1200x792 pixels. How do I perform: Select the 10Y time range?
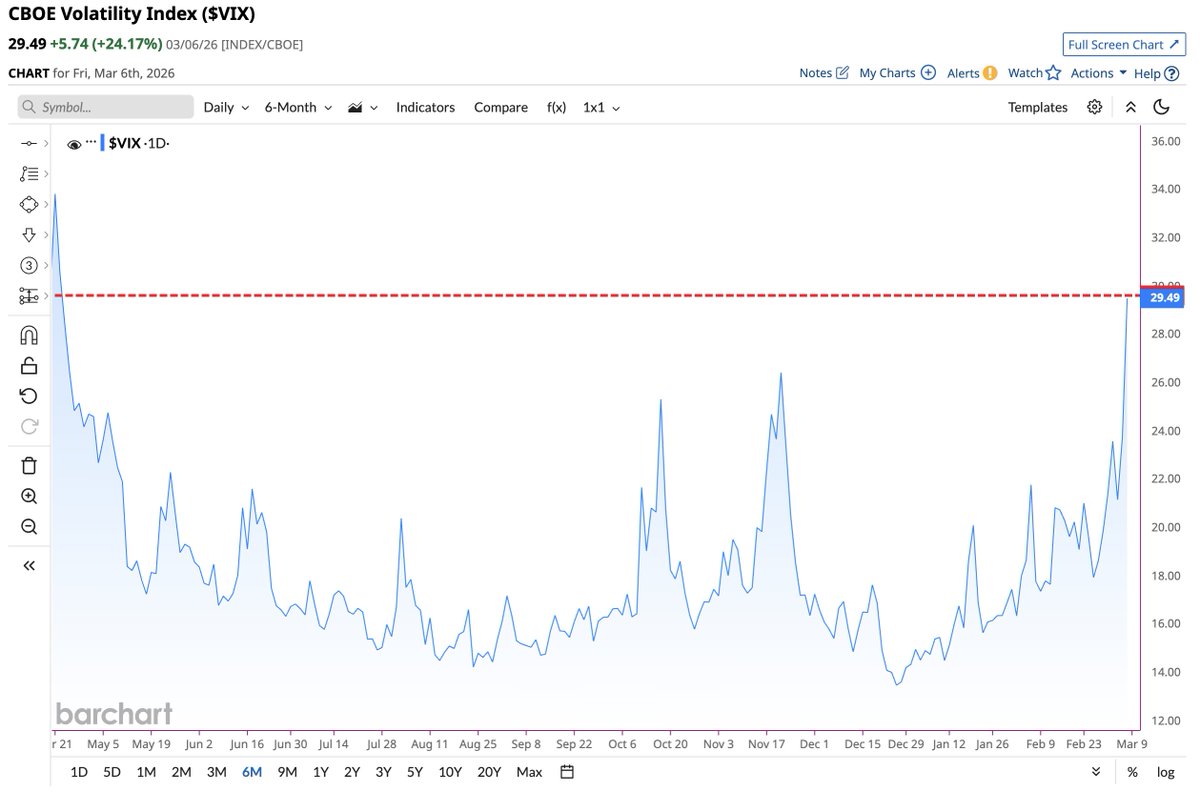point(450,771)
